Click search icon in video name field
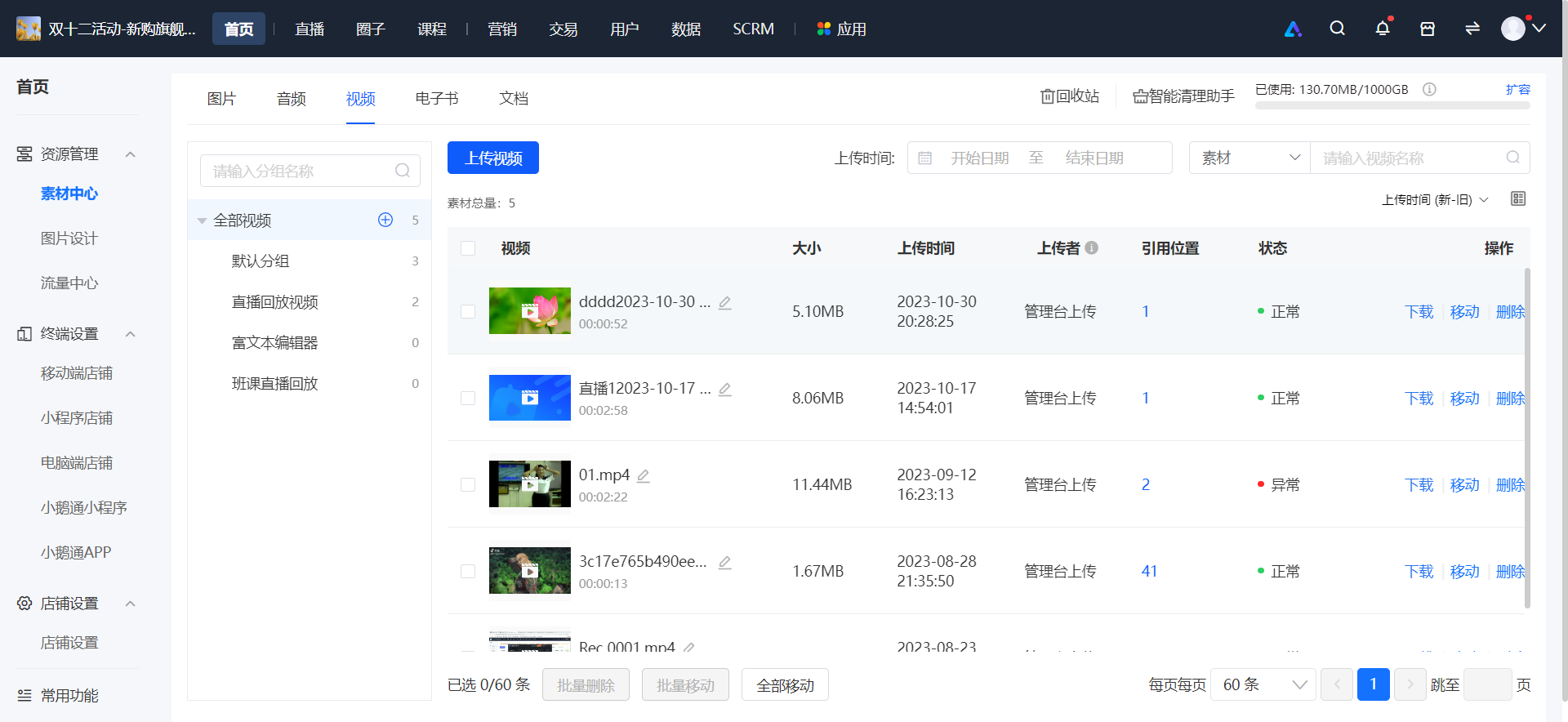1568x722 pixels. coord(1513,158)
